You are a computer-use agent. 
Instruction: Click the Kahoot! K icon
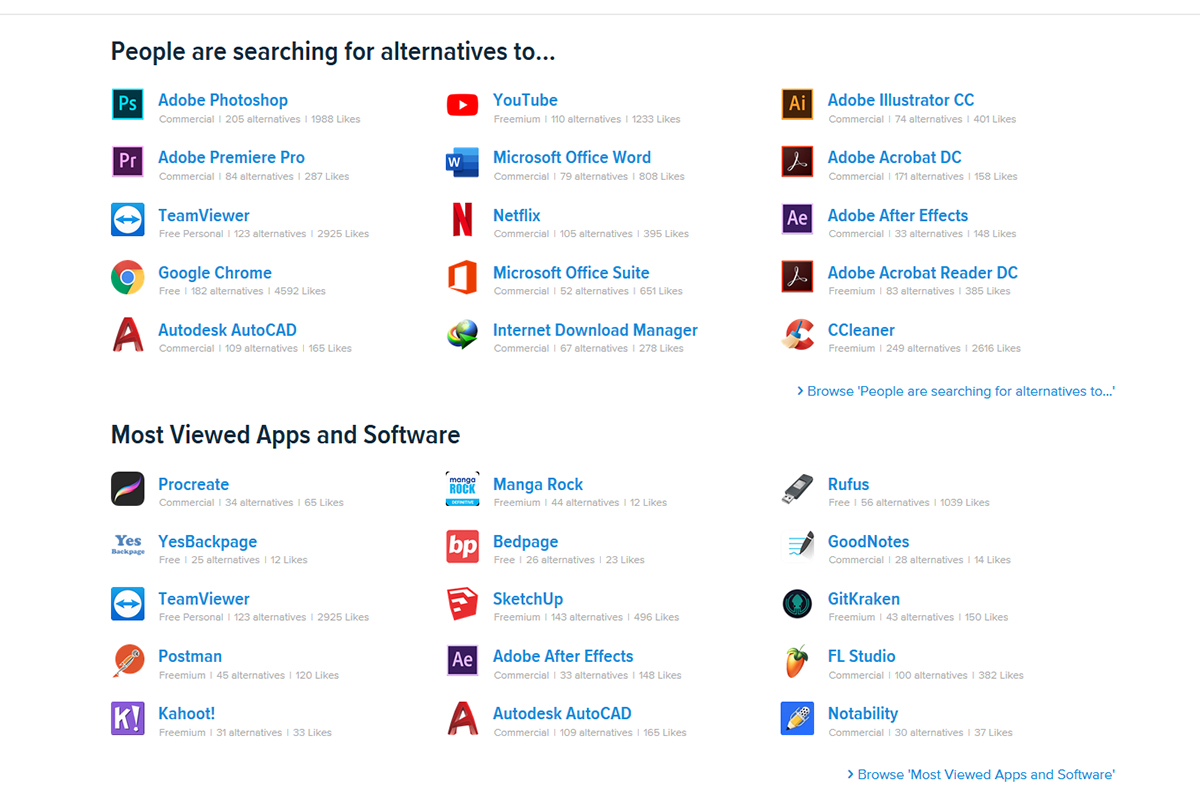[128, 718]
